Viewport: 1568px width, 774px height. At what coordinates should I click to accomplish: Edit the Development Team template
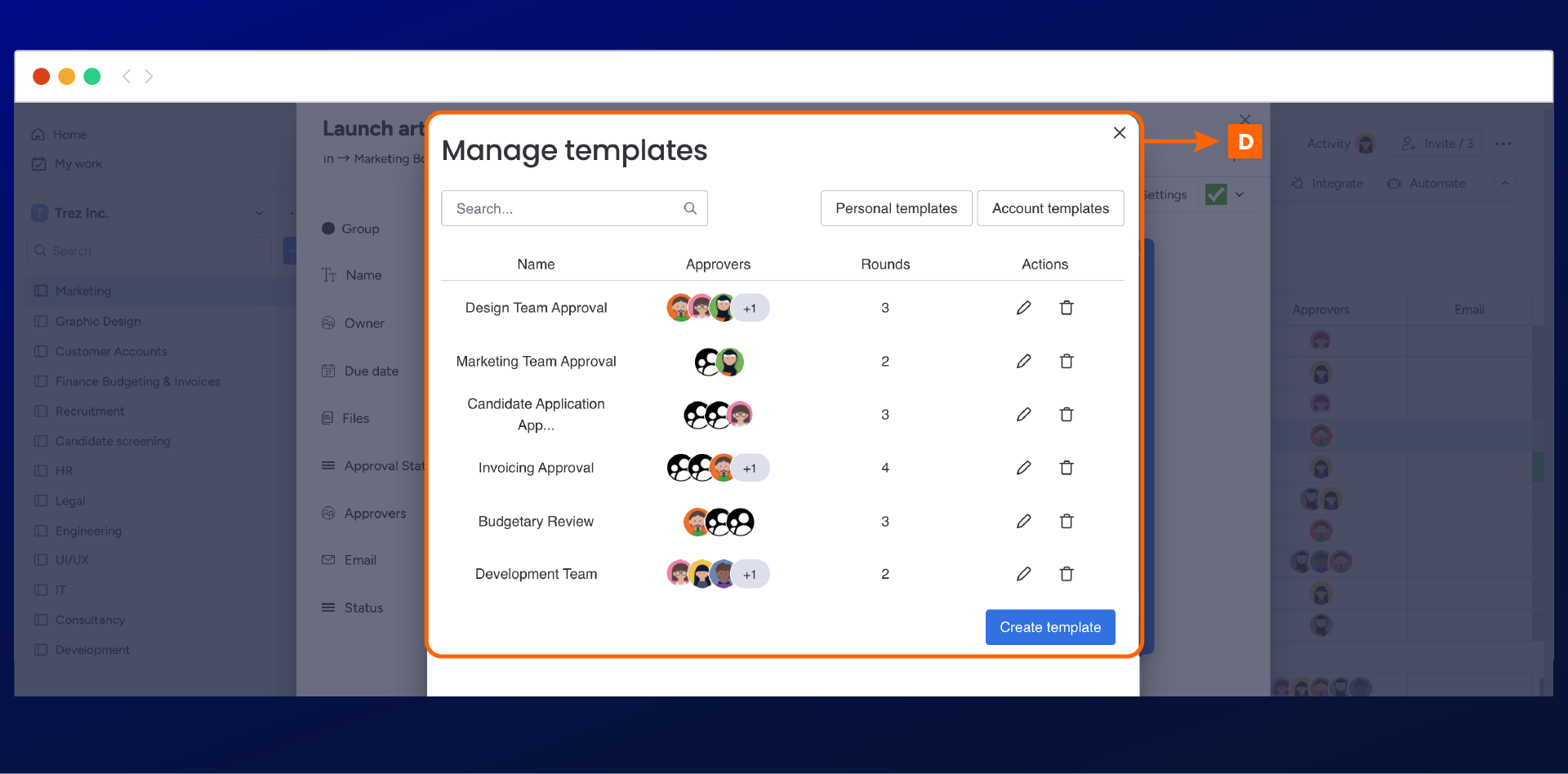pyautogui.click(x=1023, y=574)
